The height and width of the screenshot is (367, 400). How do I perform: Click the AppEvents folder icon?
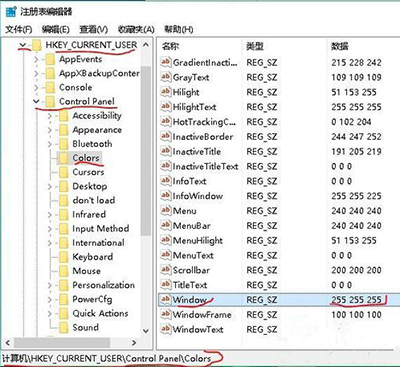[50, 59]
